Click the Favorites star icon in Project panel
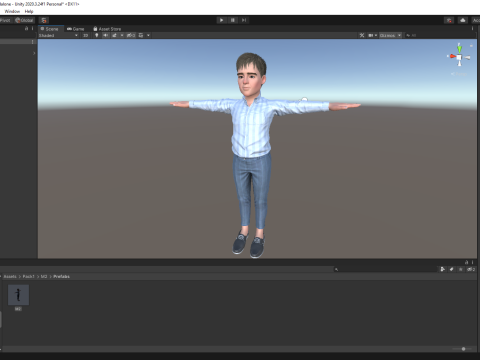Viewport: 480px width, 360px height. click(461, 269)
